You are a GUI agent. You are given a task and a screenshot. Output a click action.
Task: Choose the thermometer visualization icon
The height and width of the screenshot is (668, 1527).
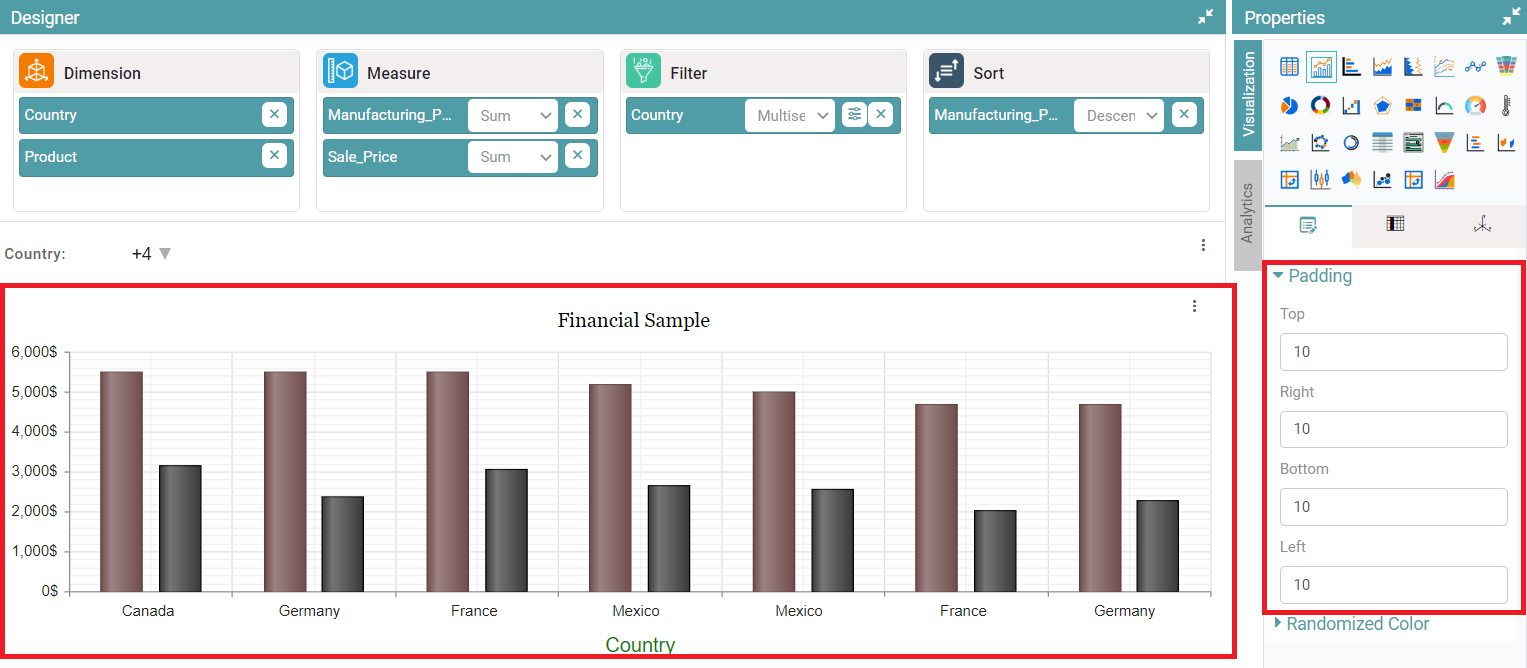click(x=1506, y=105)
